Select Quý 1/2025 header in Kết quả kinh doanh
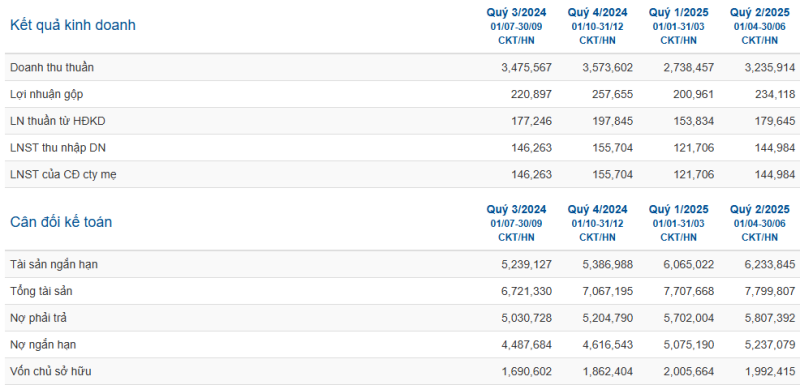The height and width of the screenshot is (385, 800). click(x=679, y=12)
